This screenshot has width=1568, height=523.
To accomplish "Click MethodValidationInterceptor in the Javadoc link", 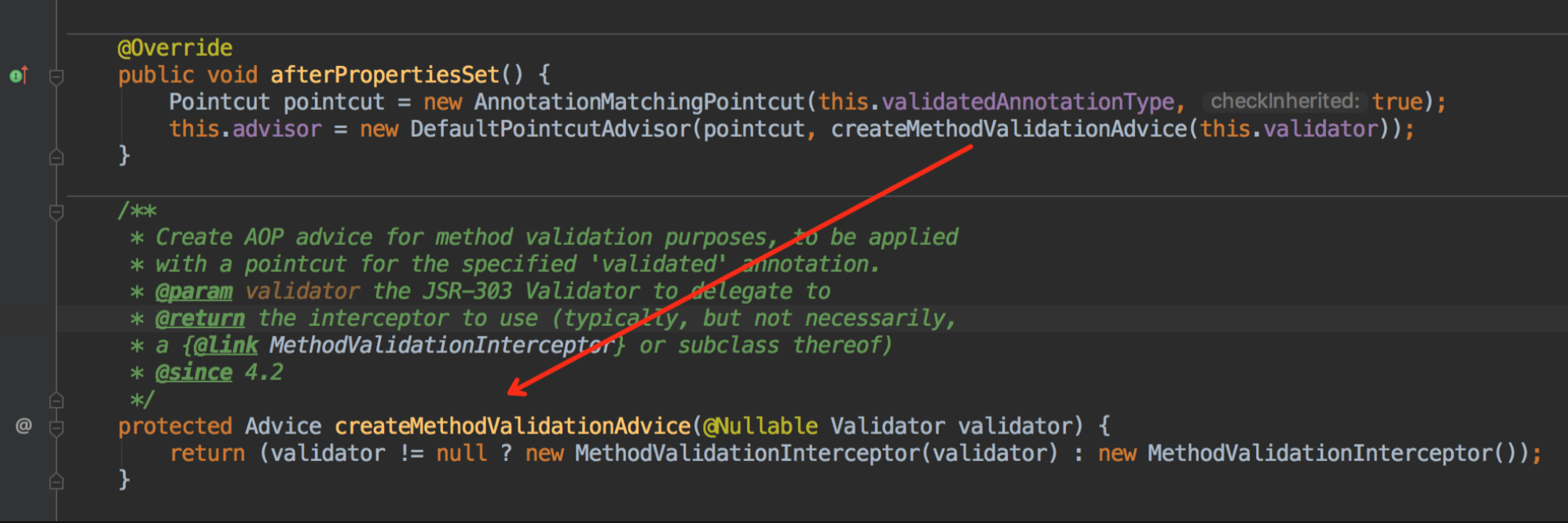I will [440, 346].
